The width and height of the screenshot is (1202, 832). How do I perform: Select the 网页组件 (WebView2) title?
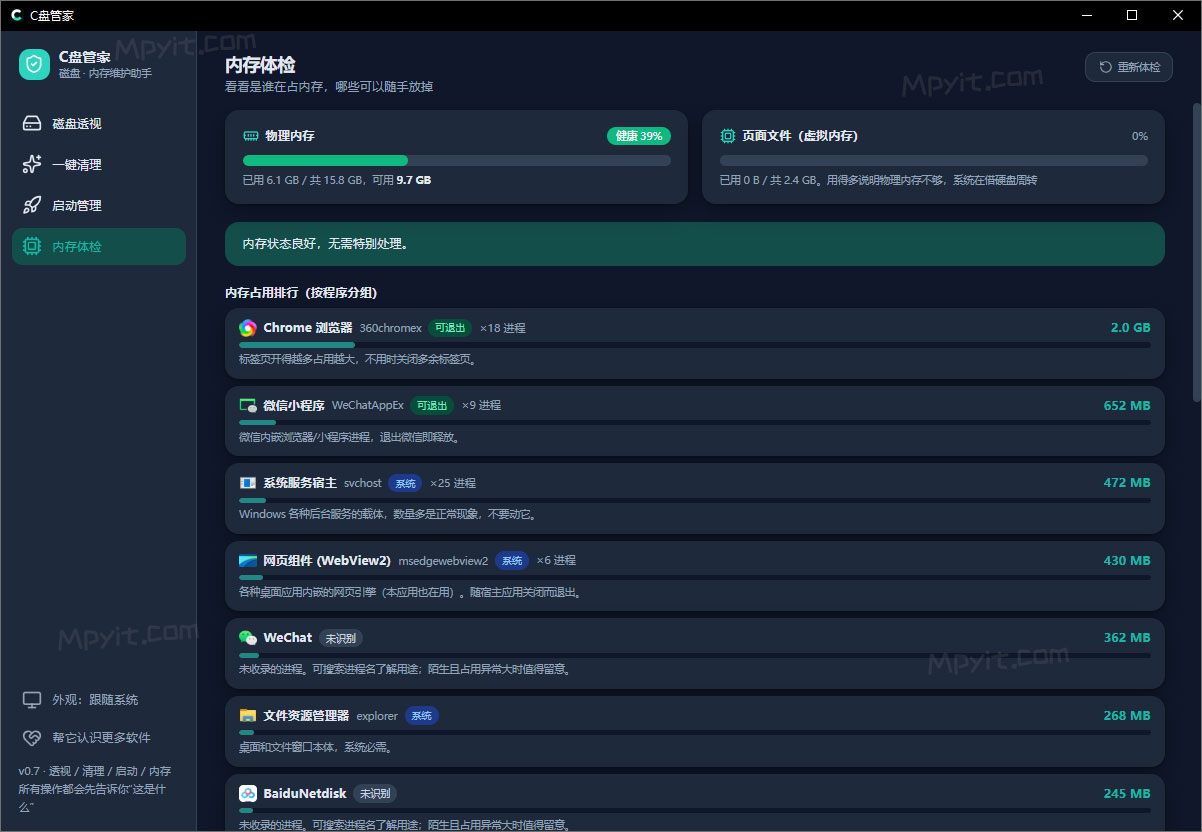(x=327, y=561)
